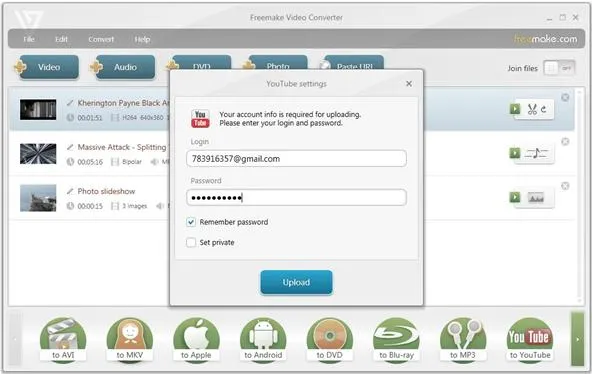Image resolution: width=592 pixels, height=374 pixels.
Task: Select the to Android output icon
Action: point(263,340)
